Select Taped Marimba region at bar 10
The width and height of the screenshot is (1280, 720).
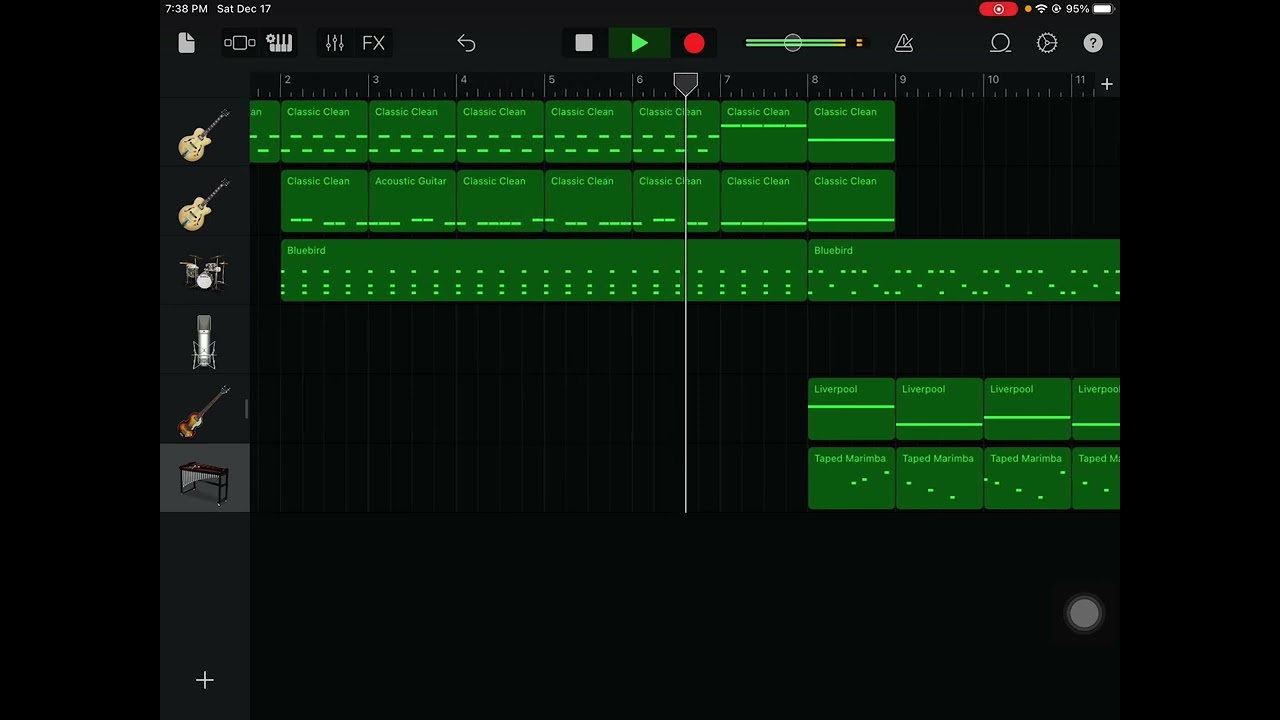pyautogui.click(x=1027, y=478)
